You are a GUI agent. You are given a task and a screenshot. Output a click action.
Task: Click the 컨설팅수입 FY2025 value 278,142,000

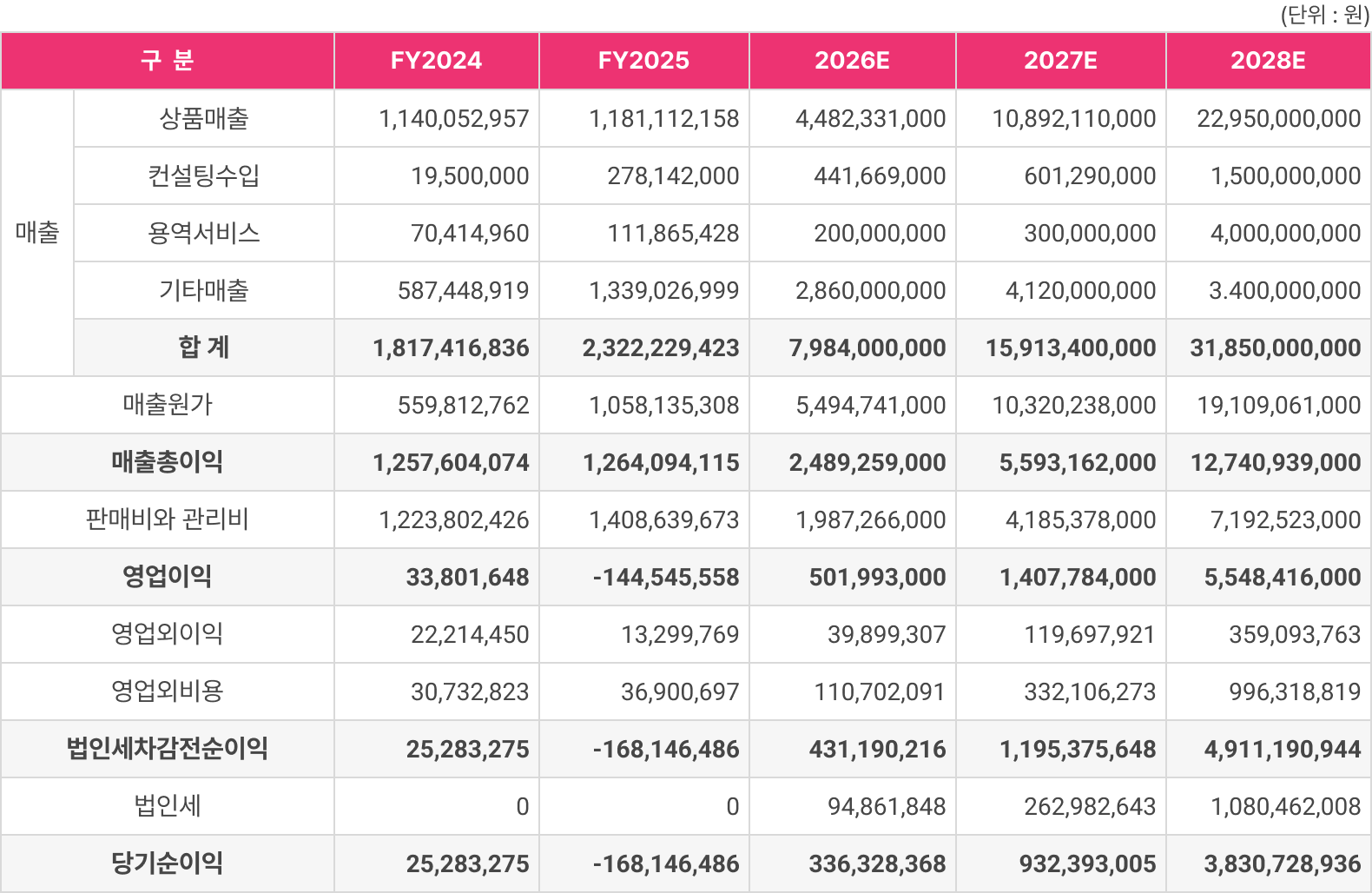click(x=673, y=175)
